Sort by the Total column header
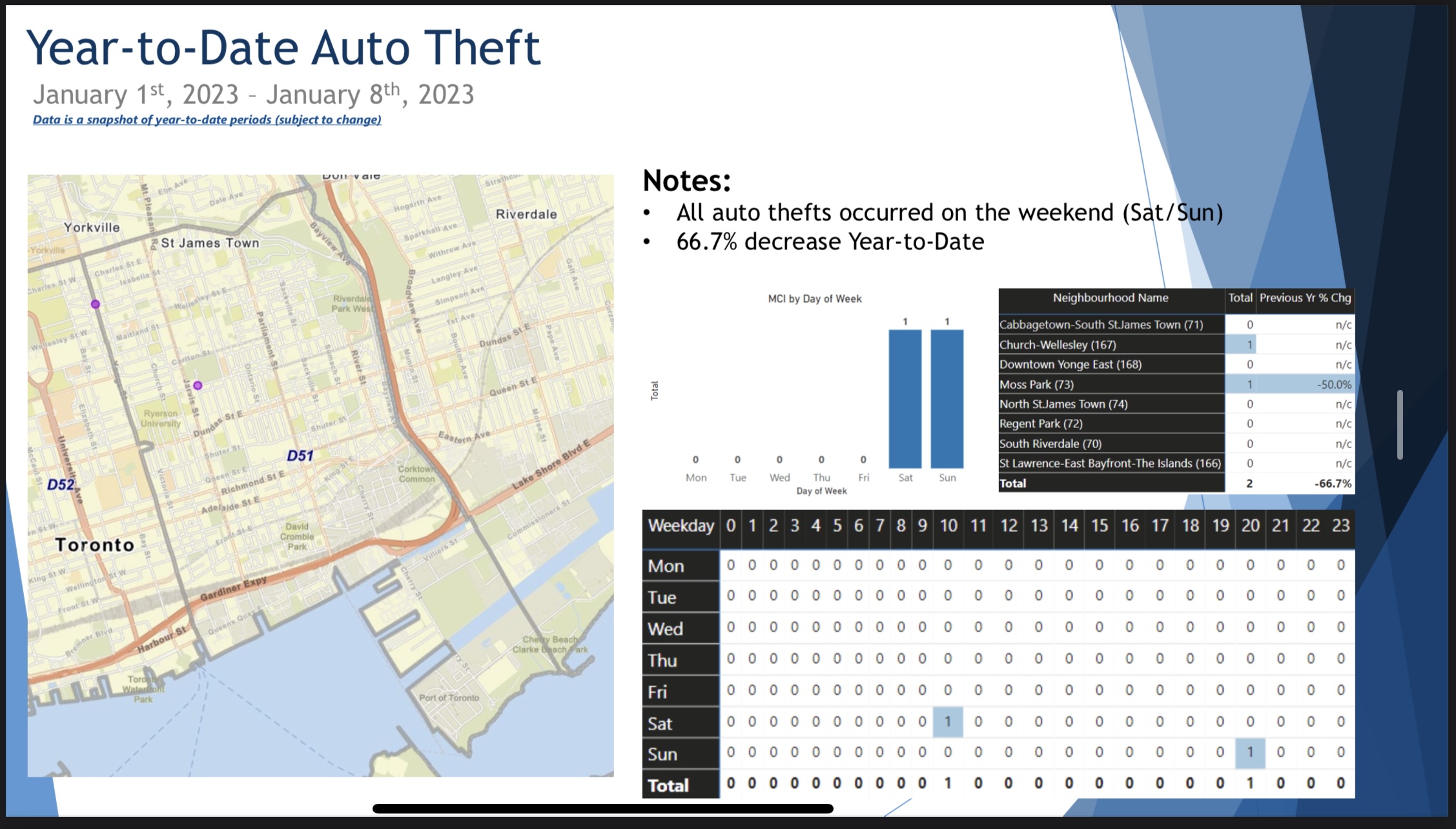This screenshot has width=1456, height=829. point(1240,298)
